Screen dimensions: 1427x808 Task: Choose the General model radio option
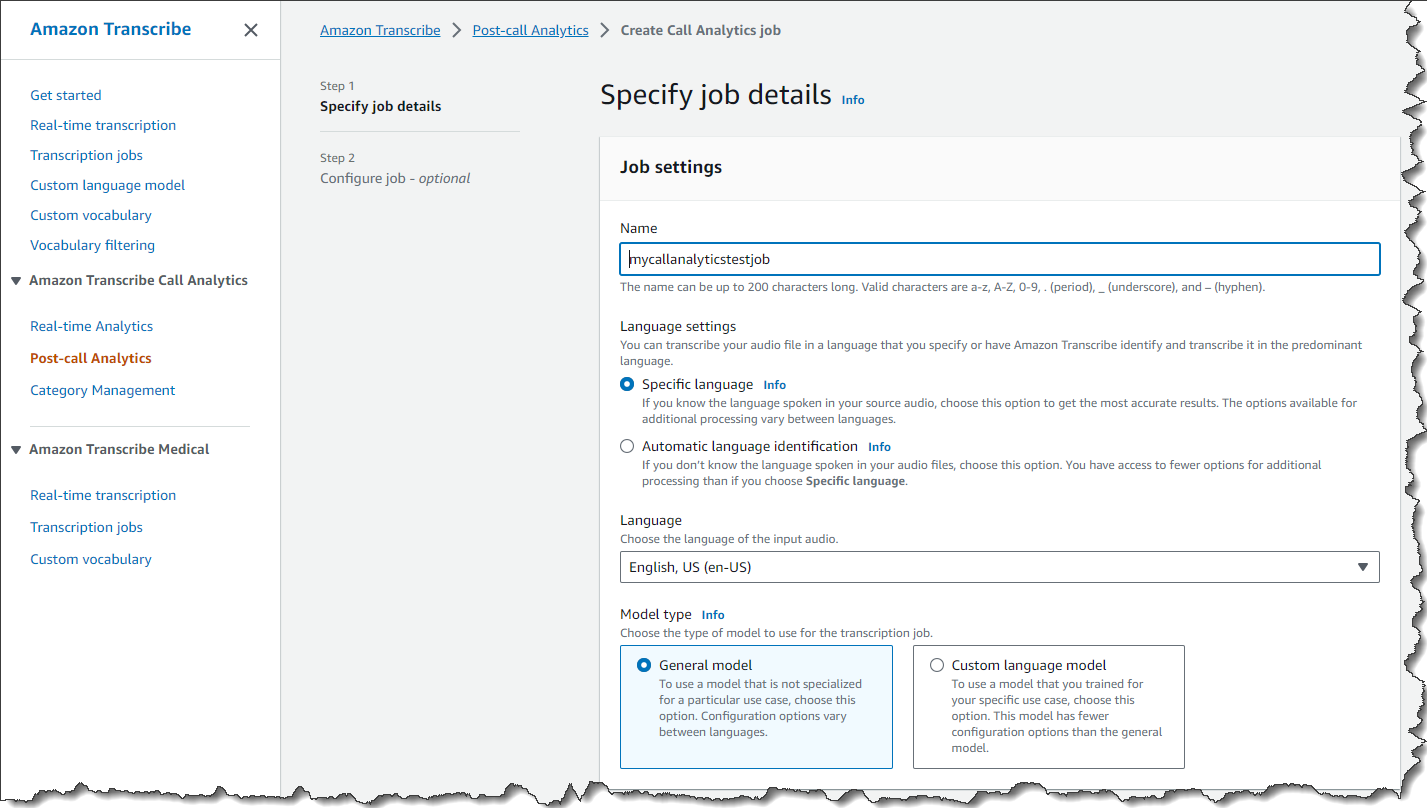pyautogui.click(x=644, y=665)
